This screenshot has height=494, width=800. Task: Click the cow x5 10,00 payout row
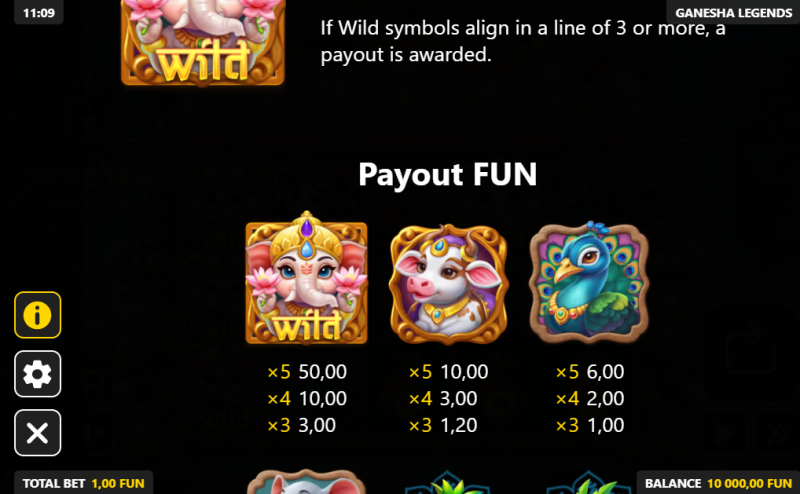tap(448, 372)
